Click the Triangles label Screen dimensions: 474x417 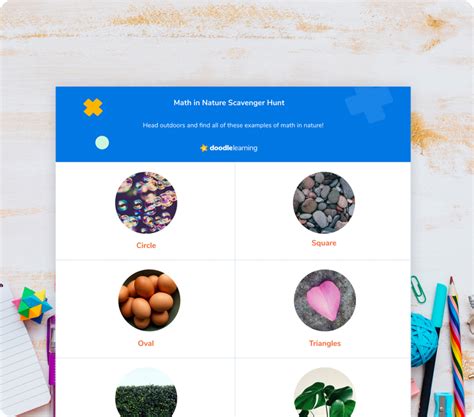pyautogui.click(x=325, y=343)
